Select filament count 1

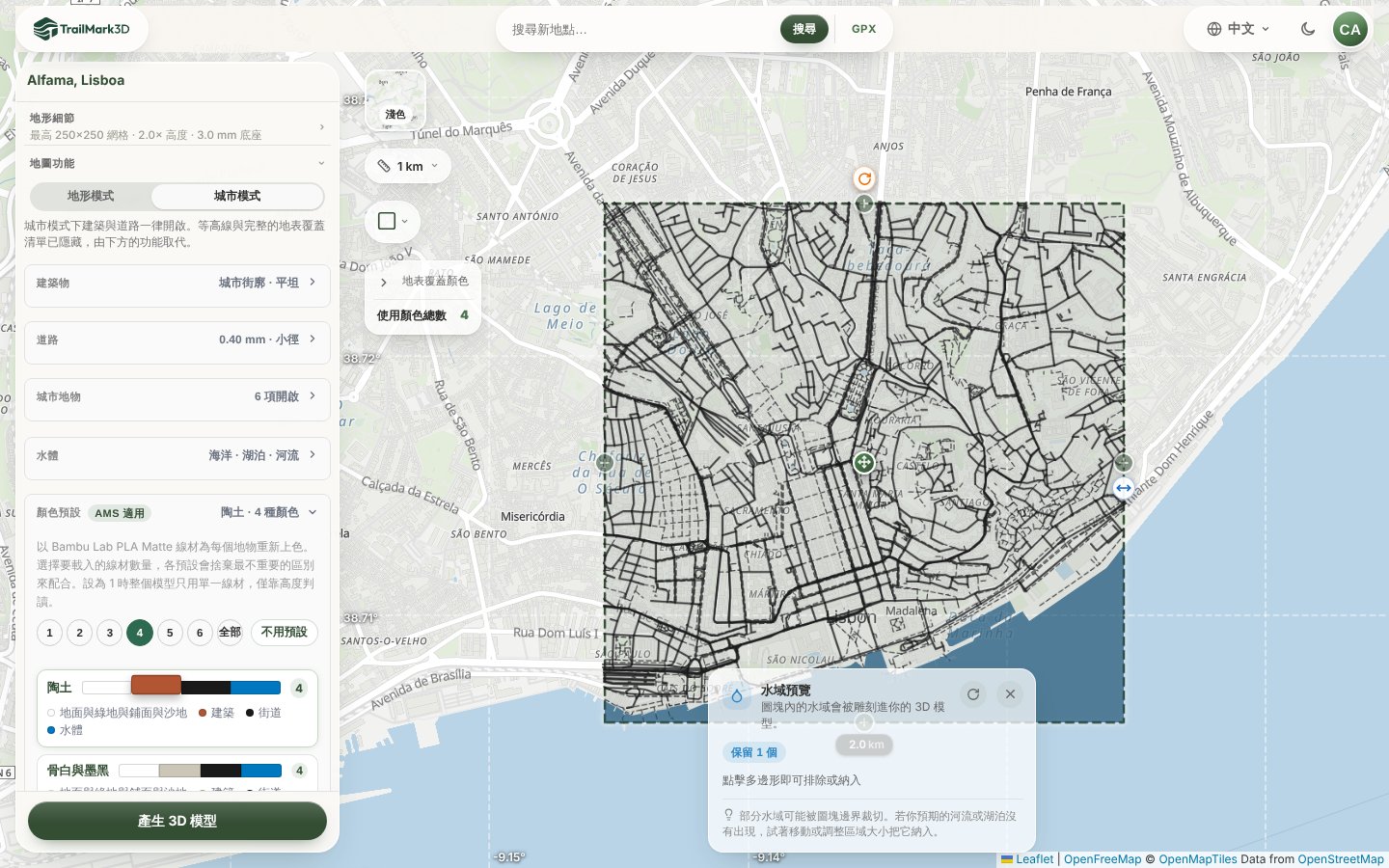[x=49, y=633]
